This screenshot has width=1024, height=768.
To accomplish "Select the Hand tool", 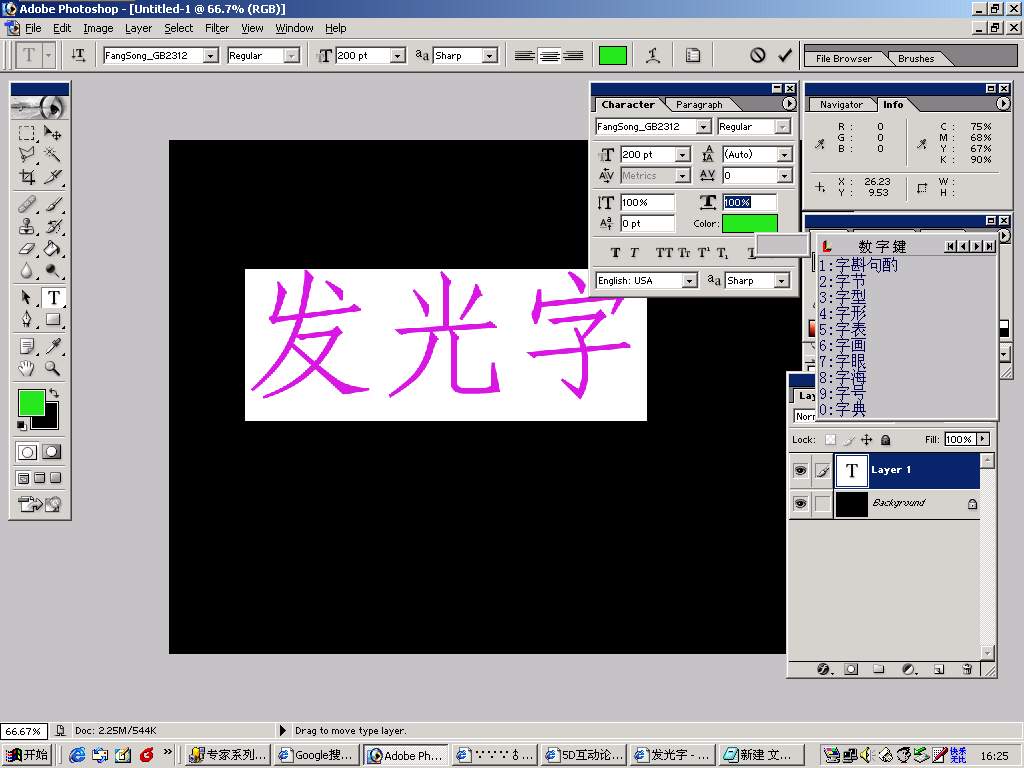I will [26, 368].
